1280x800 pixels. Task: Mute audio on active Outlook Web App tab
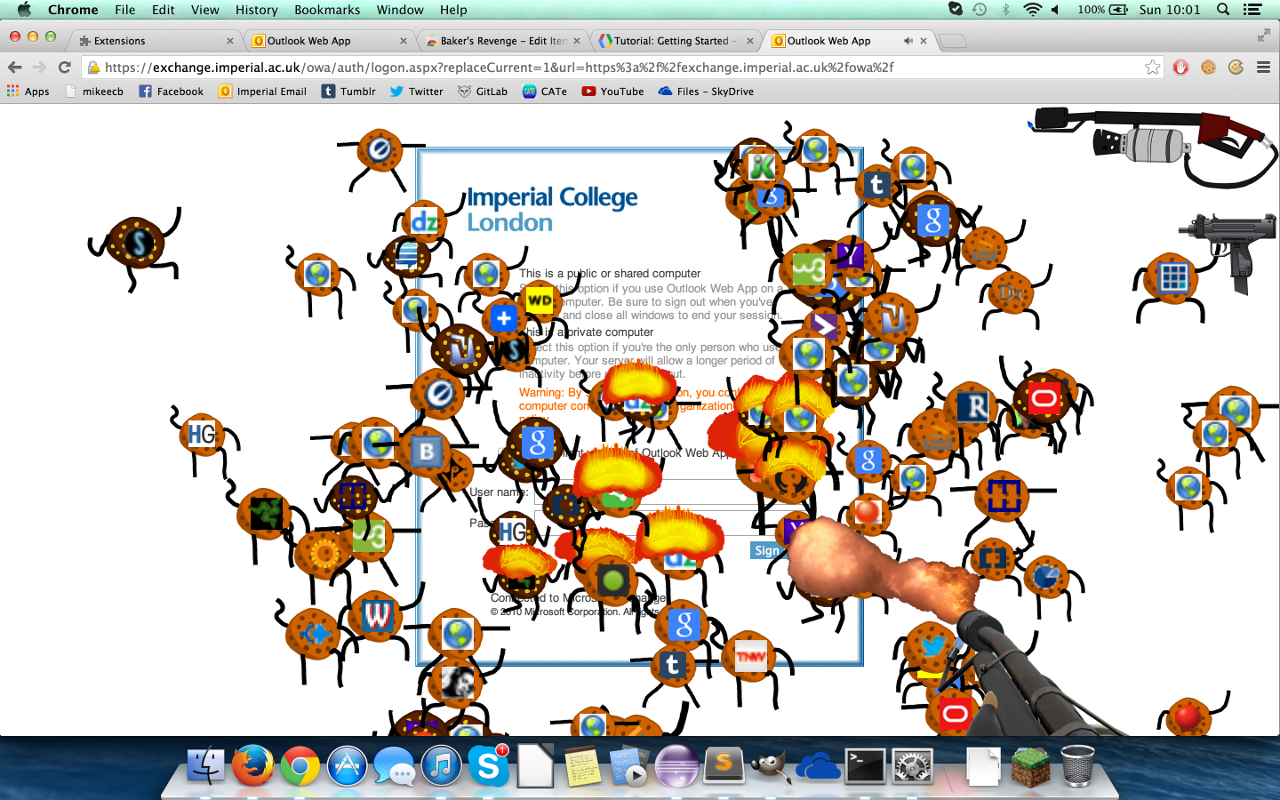tap(908, 41)
